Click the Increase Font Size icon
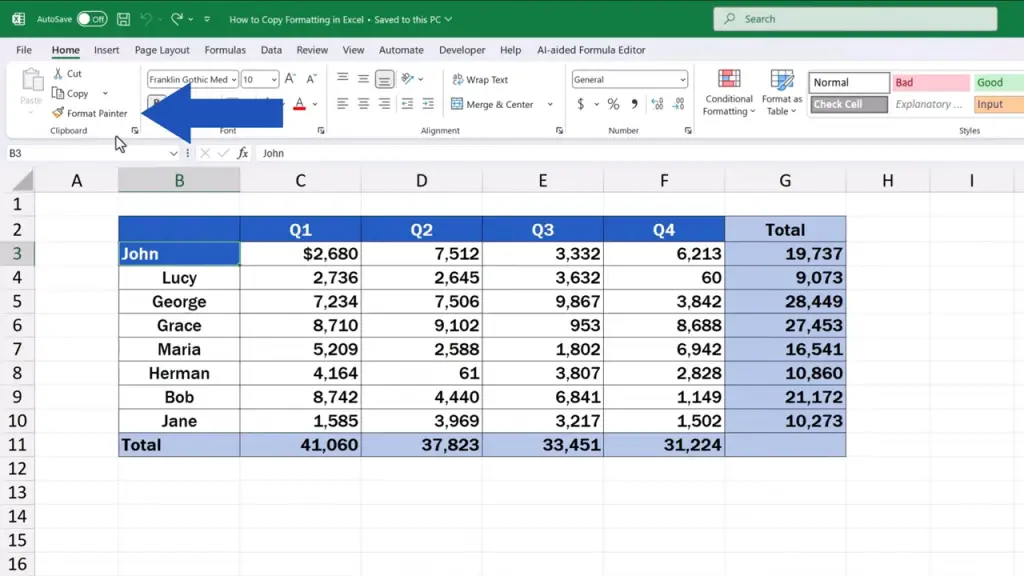1024x576 pixels. [x=290, y=79]
